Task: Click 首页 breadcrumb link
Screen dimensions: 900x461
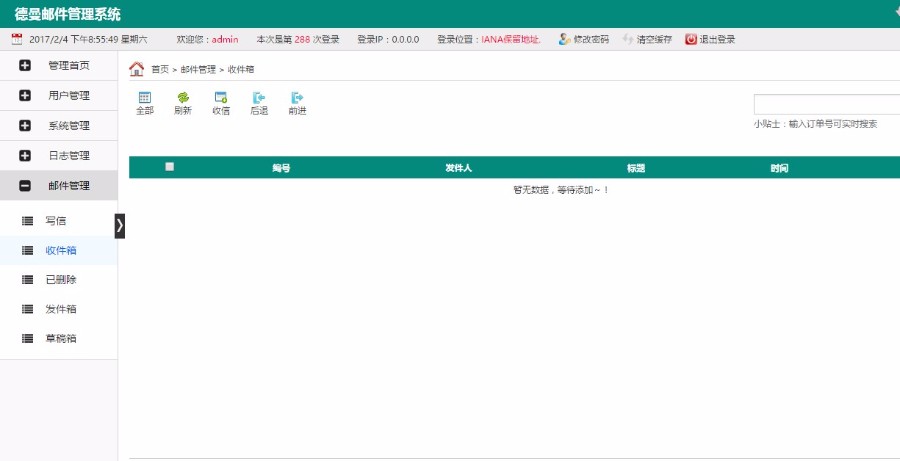Action: pos(160,69)
